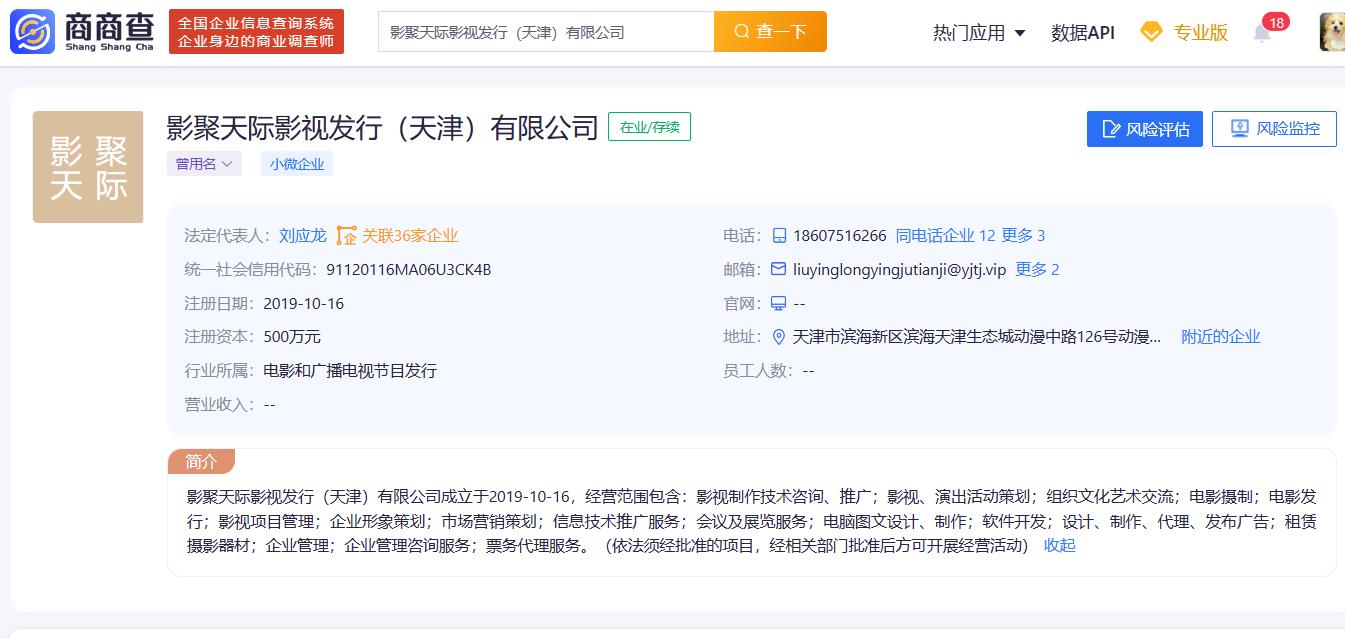Image resolution: width=1345 pixels, height=639 pixels.
Task: Click the monitor icon beside 官网
Action: [x=779, y=303]
